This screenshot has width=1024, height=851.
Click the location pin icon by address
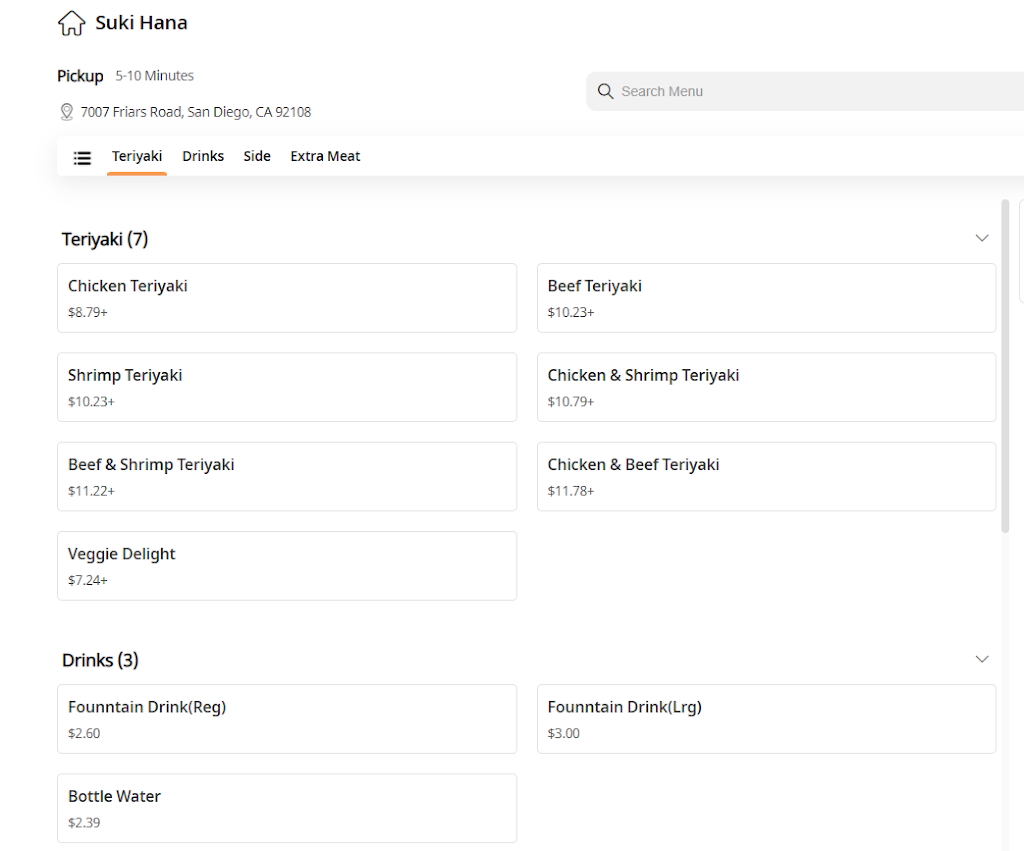[67, 112]
